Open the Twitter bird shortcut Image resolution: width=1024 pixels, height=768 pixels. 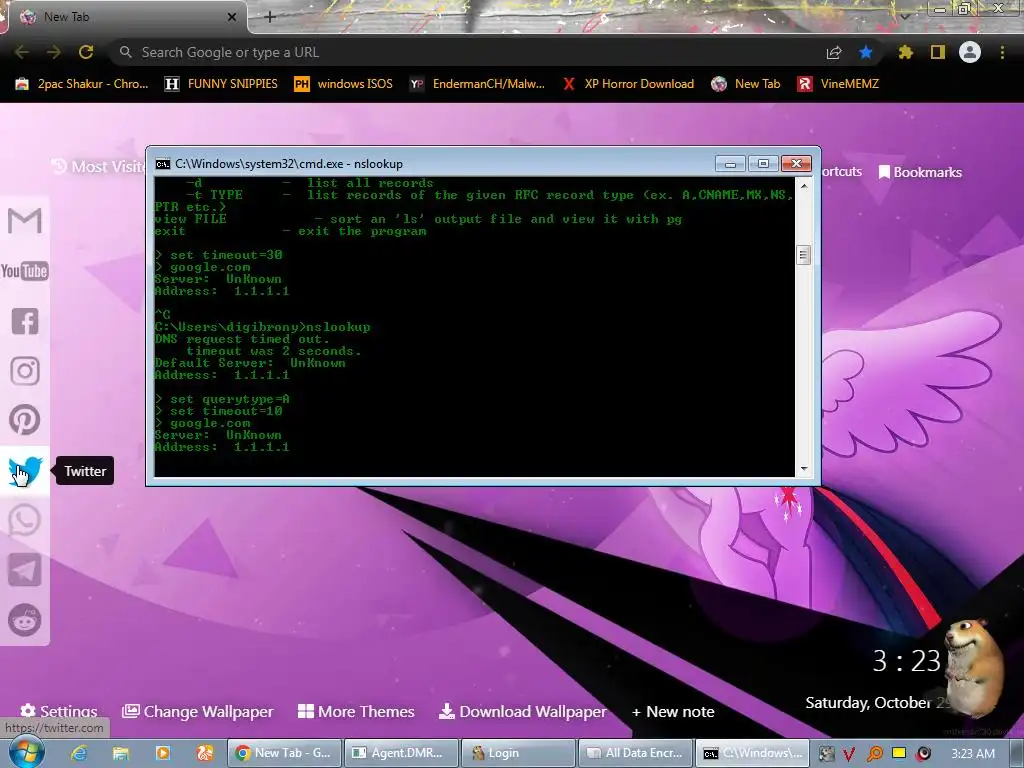25,470
